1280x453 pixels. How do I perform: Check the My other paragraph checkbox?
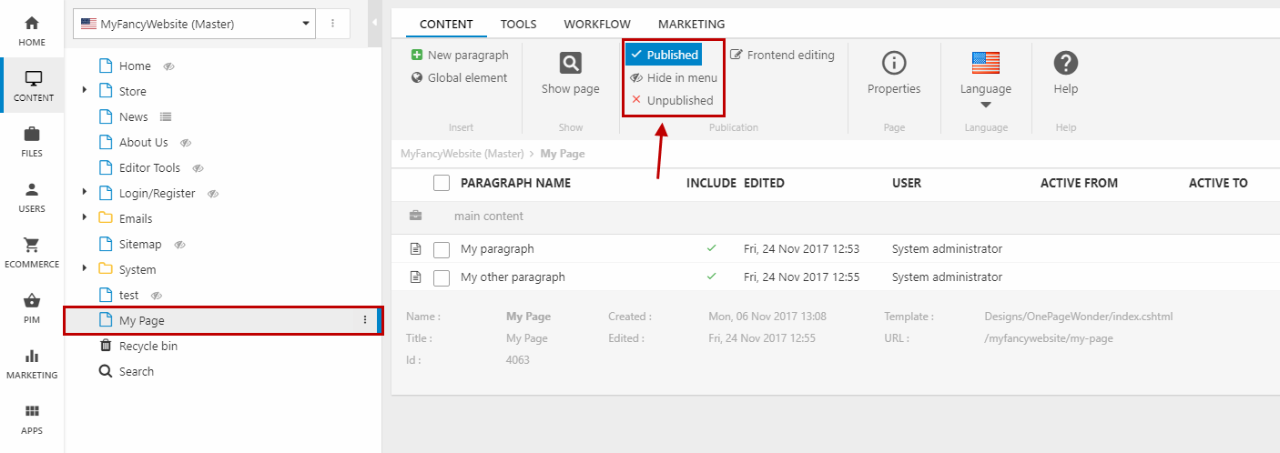tap(441, 277)
